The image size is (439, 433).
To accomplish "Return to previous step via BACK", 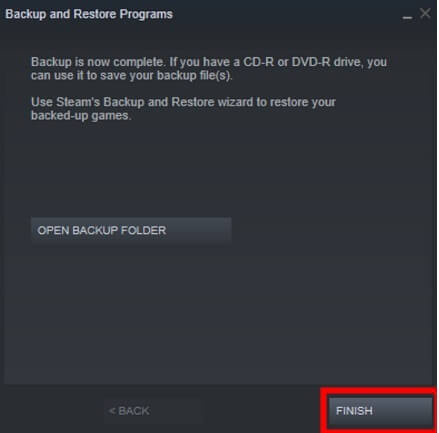I will [x=152, y=411].
